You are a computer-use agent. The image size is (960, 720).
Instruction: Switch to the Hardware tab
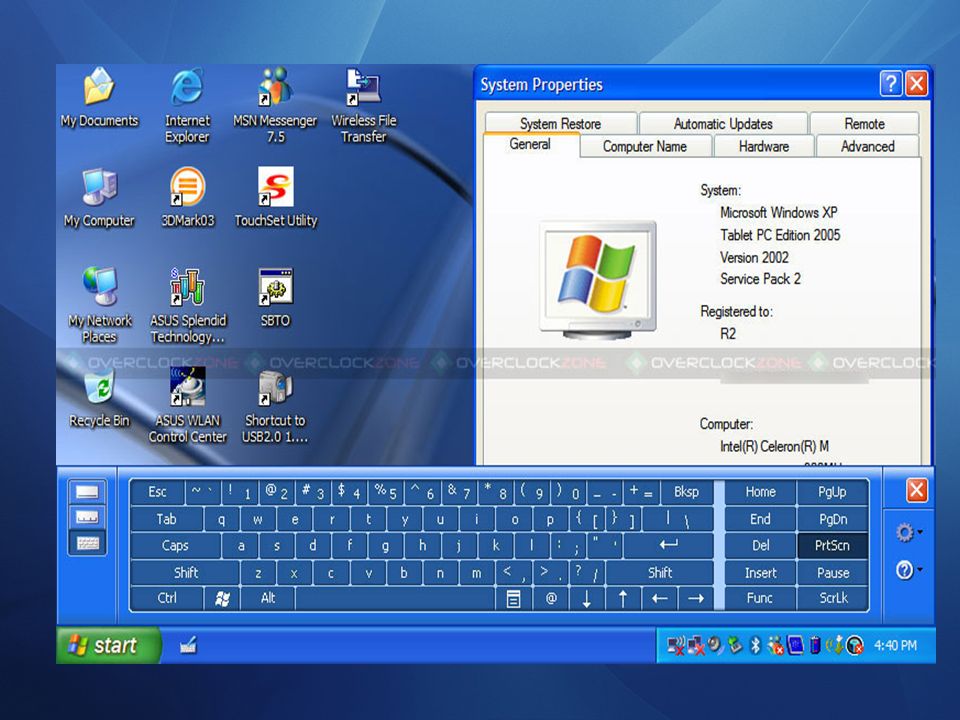[x=763, y=146]
